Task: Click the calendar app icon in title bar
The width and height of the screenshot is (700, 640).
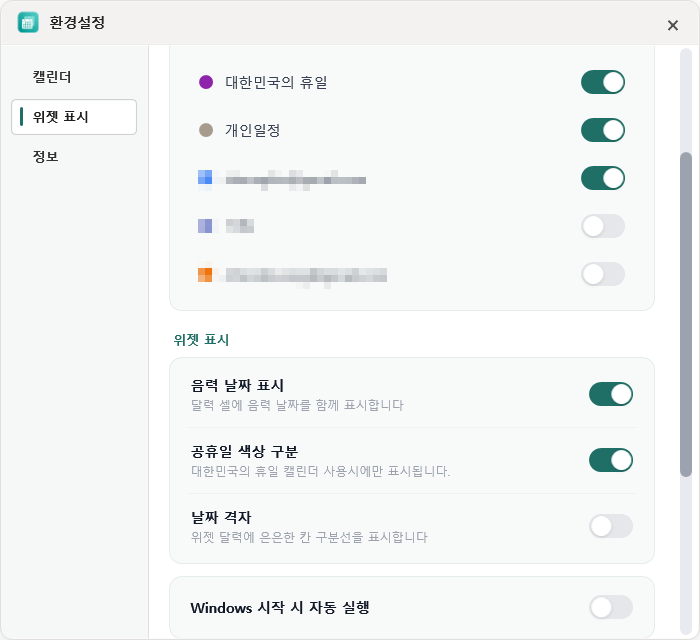Action: (28, 23)
